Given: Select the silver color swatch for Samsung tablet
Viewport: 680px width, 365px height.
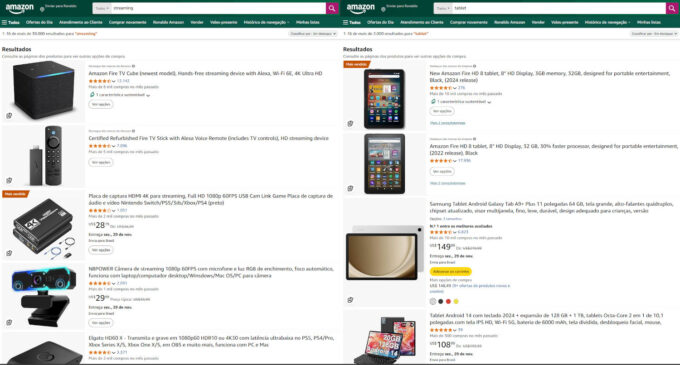Looking at the screenshot, I should (x=433, y=301).
